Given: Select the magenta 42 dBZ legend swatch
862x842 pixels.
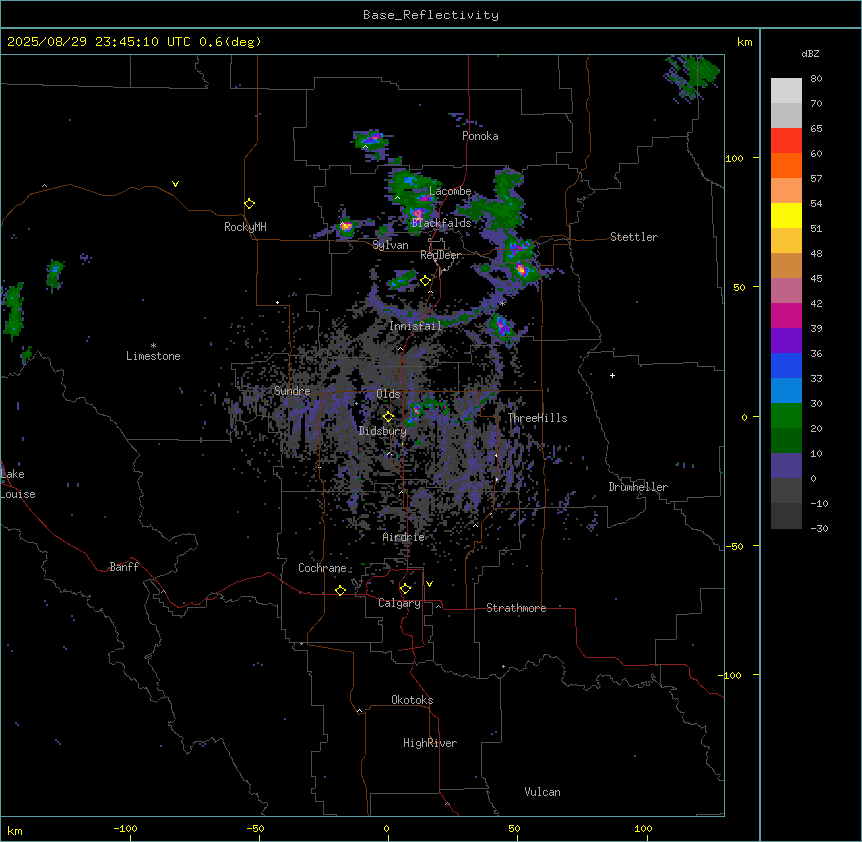Looking at the screenshot, I should click(x=786, y=315).
